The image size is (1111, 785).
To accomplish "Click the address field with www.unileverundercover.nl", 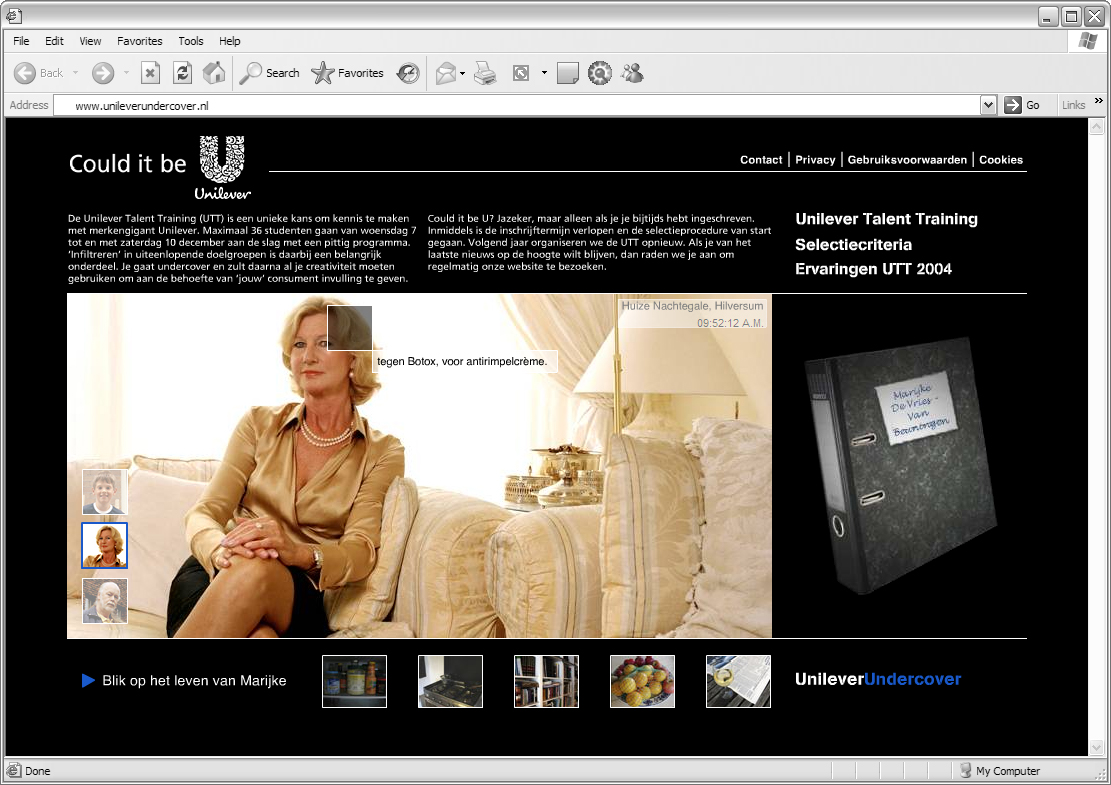I will (x=517, y=106).
